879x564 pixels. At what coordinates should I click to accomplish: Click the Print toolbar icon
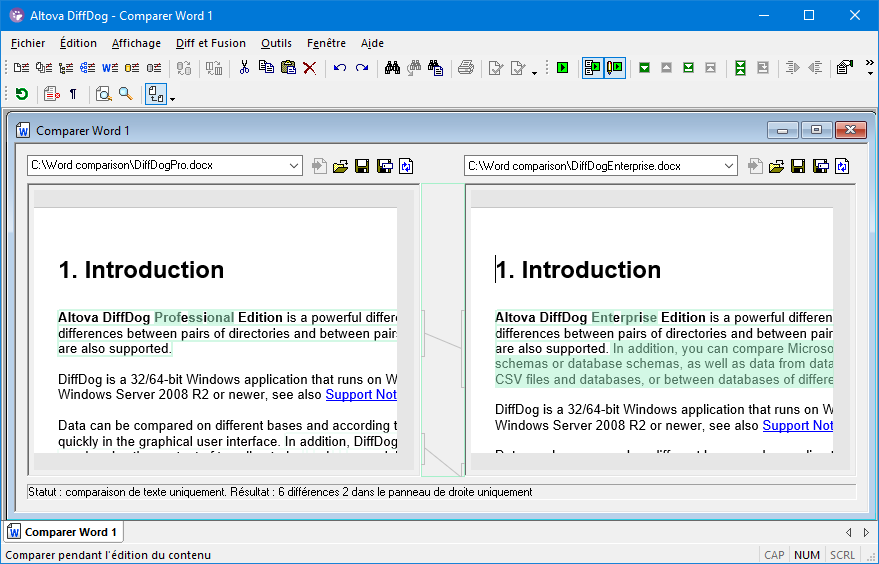tap(465, 68)
